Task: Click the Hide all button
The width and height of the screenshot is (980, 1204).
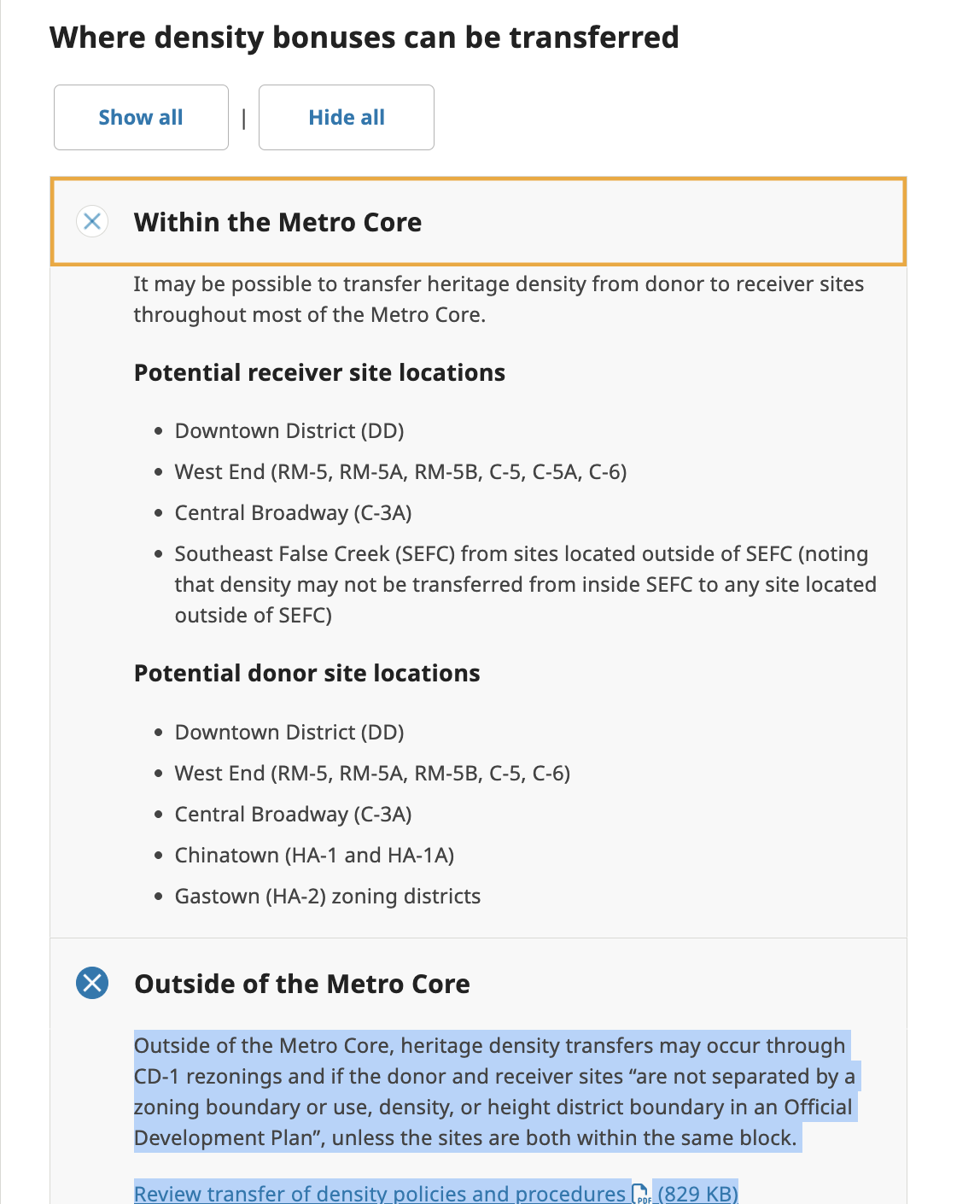Action: [347, 118]
